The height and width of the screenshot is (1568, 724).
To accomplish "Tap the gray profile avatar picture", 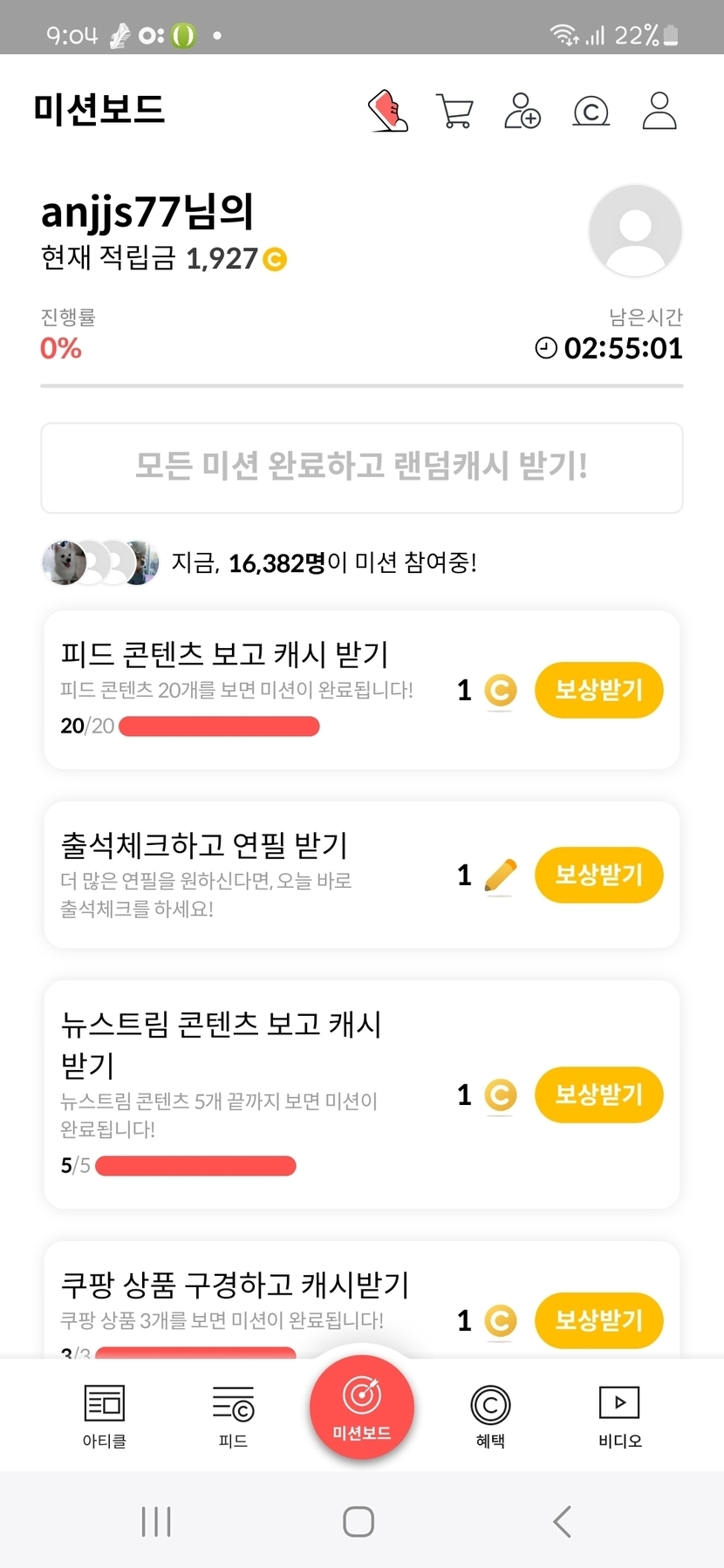I will click(635, 231).
